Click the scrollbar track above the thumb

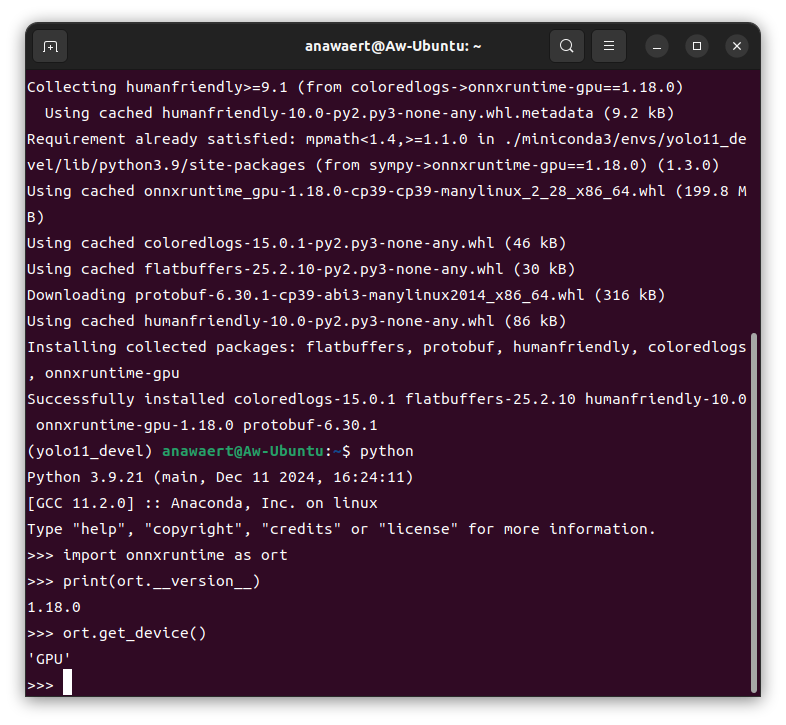coord(754,200)
